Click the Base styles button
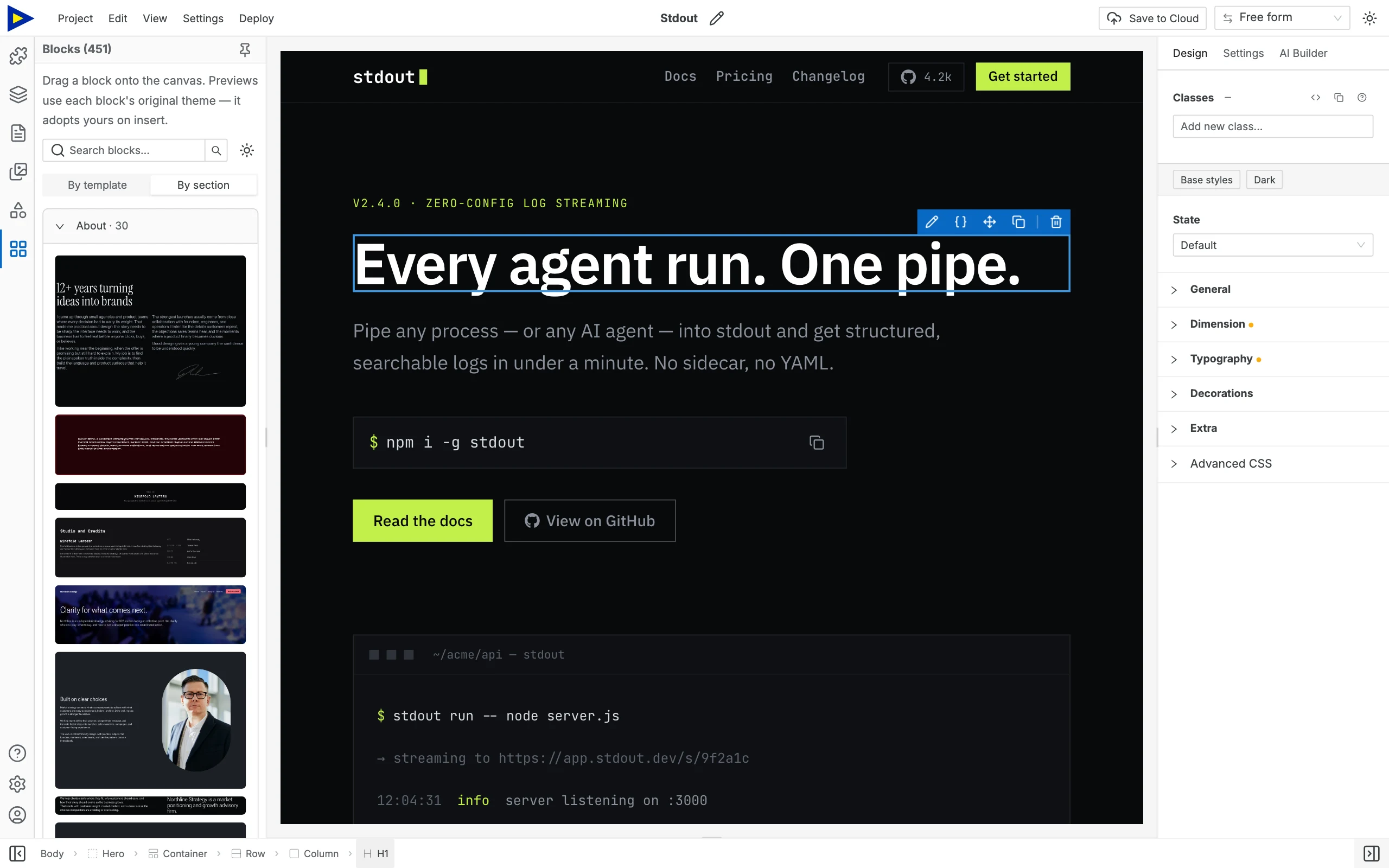This screenshot has height=868, width=1389. 1207,180
